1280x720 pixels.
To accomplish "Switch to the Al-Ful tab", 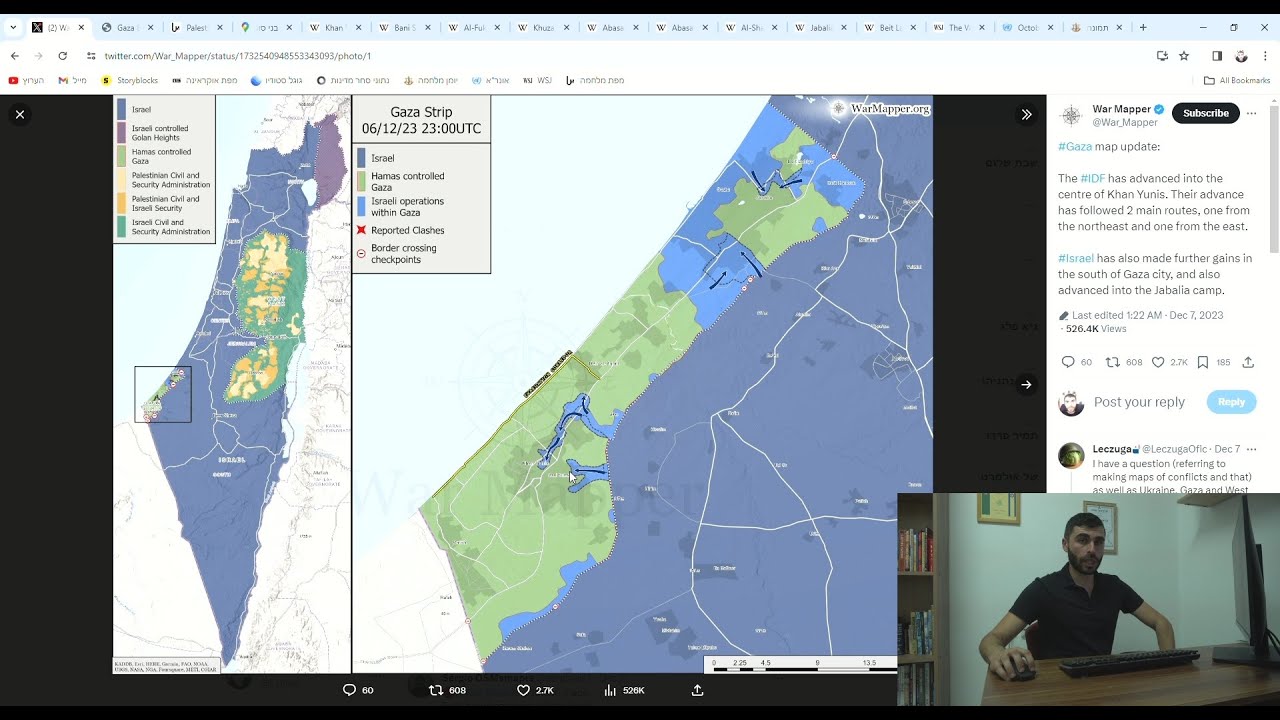I will tap(473, 27).
